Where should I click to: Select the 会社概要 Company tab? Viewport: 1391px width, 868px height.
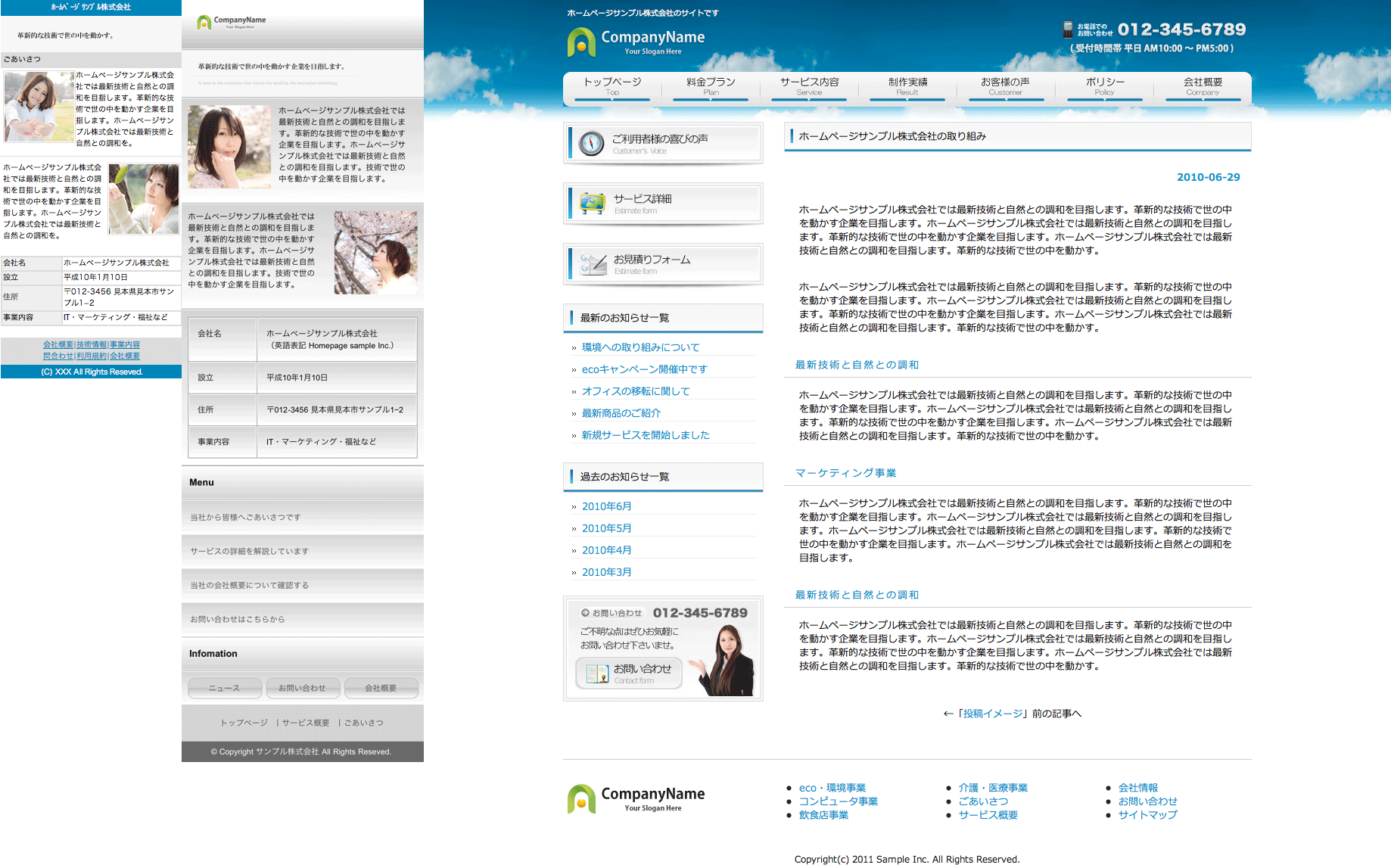click(x=1203, y=86)
